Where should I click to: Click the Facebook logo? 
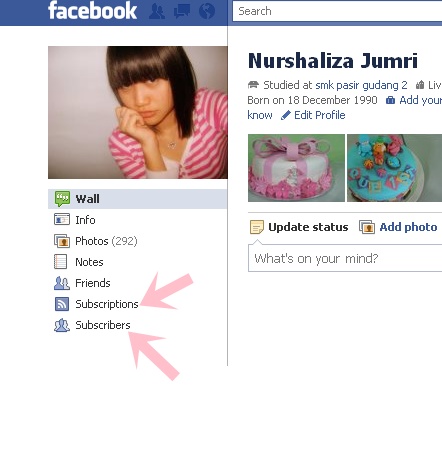coord(92,10)
